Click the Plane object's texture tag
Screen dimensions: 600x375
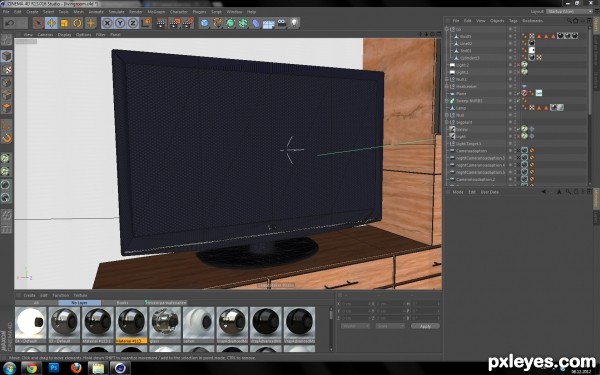(x=539, y=93)
